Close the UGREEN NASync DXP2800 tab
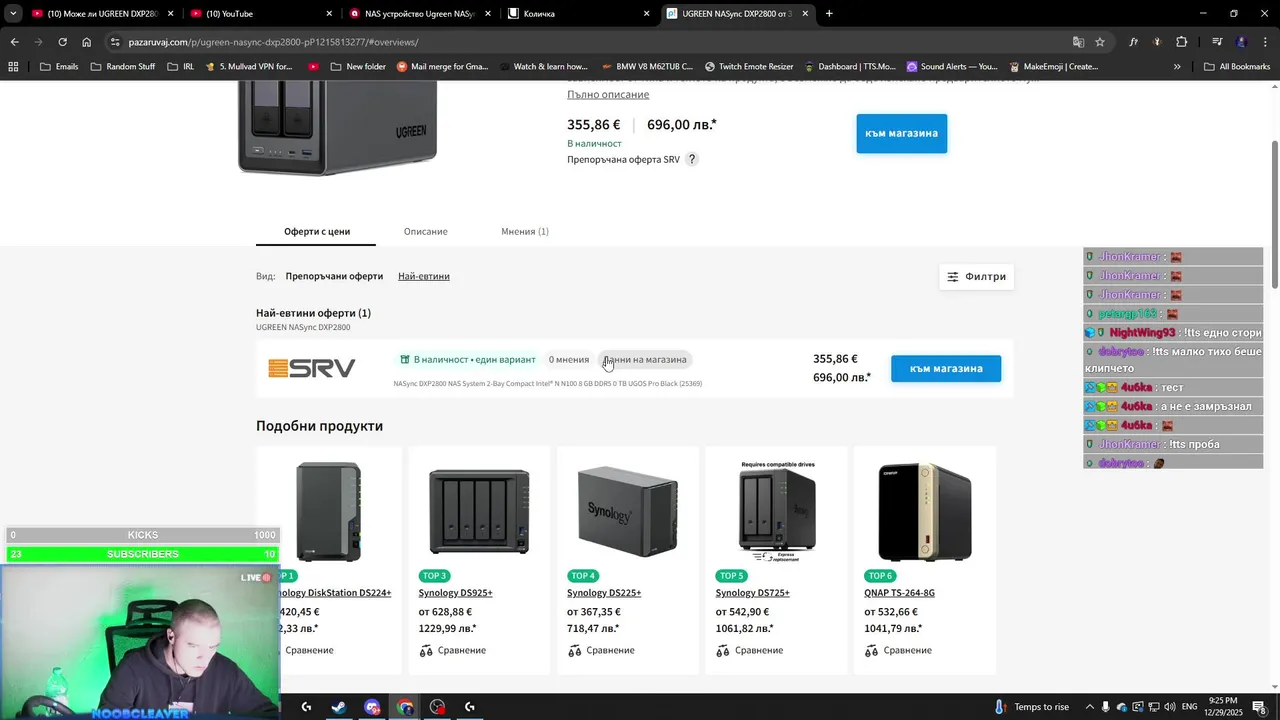Viewport: 1280px width, 720px height. click(x=805, y=14)
